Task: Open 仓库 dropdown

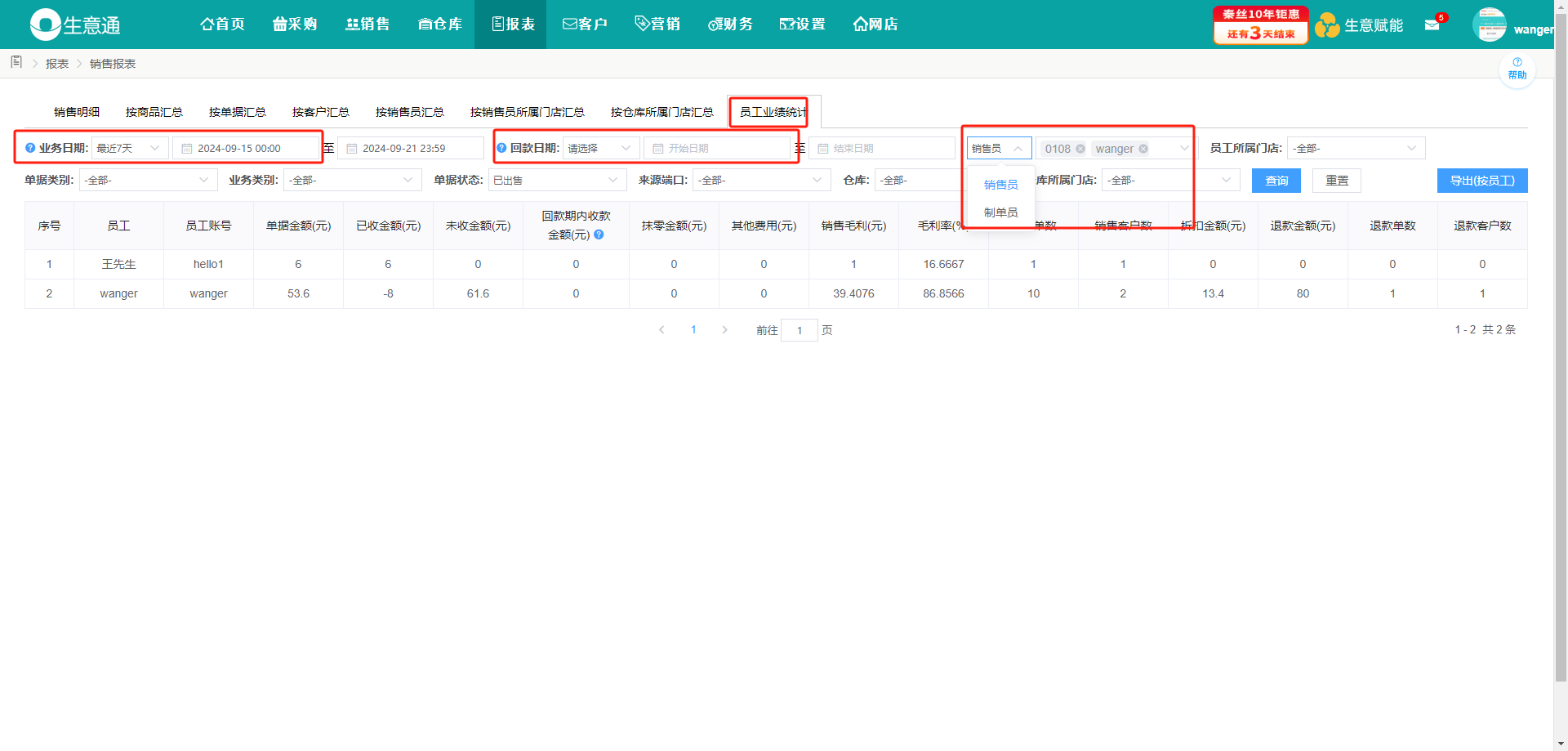Action: (921, 180)
